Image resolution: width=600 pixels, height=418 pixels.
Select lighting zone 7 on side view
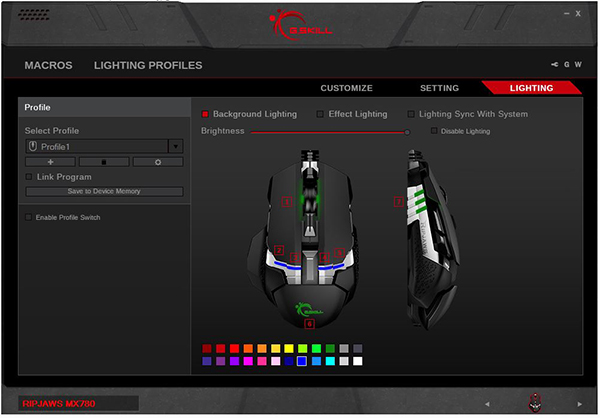[x=399, y=201]
